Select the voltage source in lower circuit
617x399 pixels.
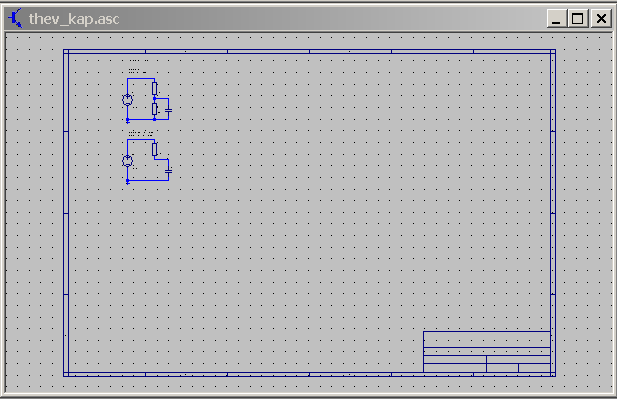click(x=127, y=161)
